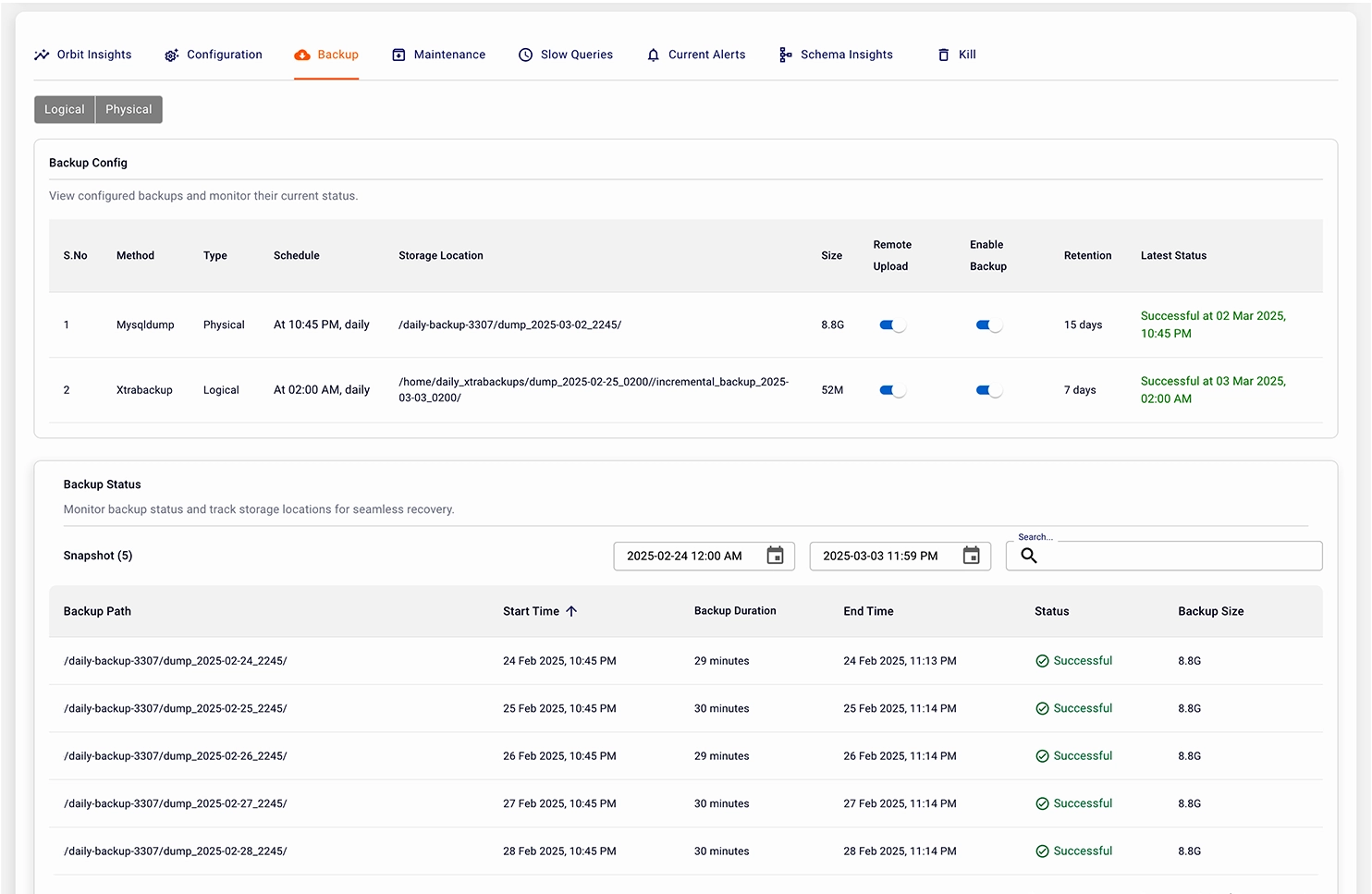
Task: Click the Kill trash icon
Action: [x=943, y=55]
